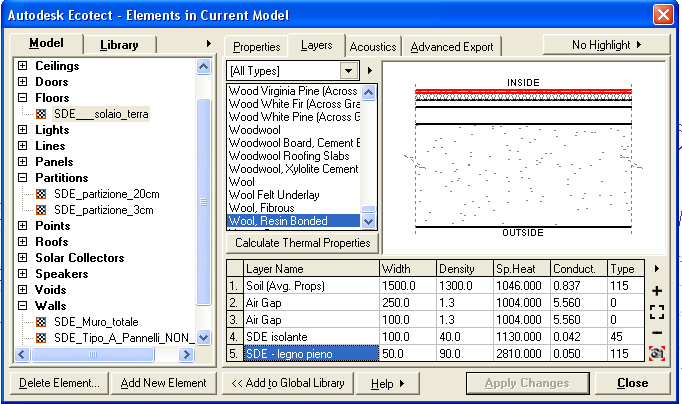This screenshot has width=682, height=404.
Task: Expand the Voids tree node
Action: tap(22, 290)
